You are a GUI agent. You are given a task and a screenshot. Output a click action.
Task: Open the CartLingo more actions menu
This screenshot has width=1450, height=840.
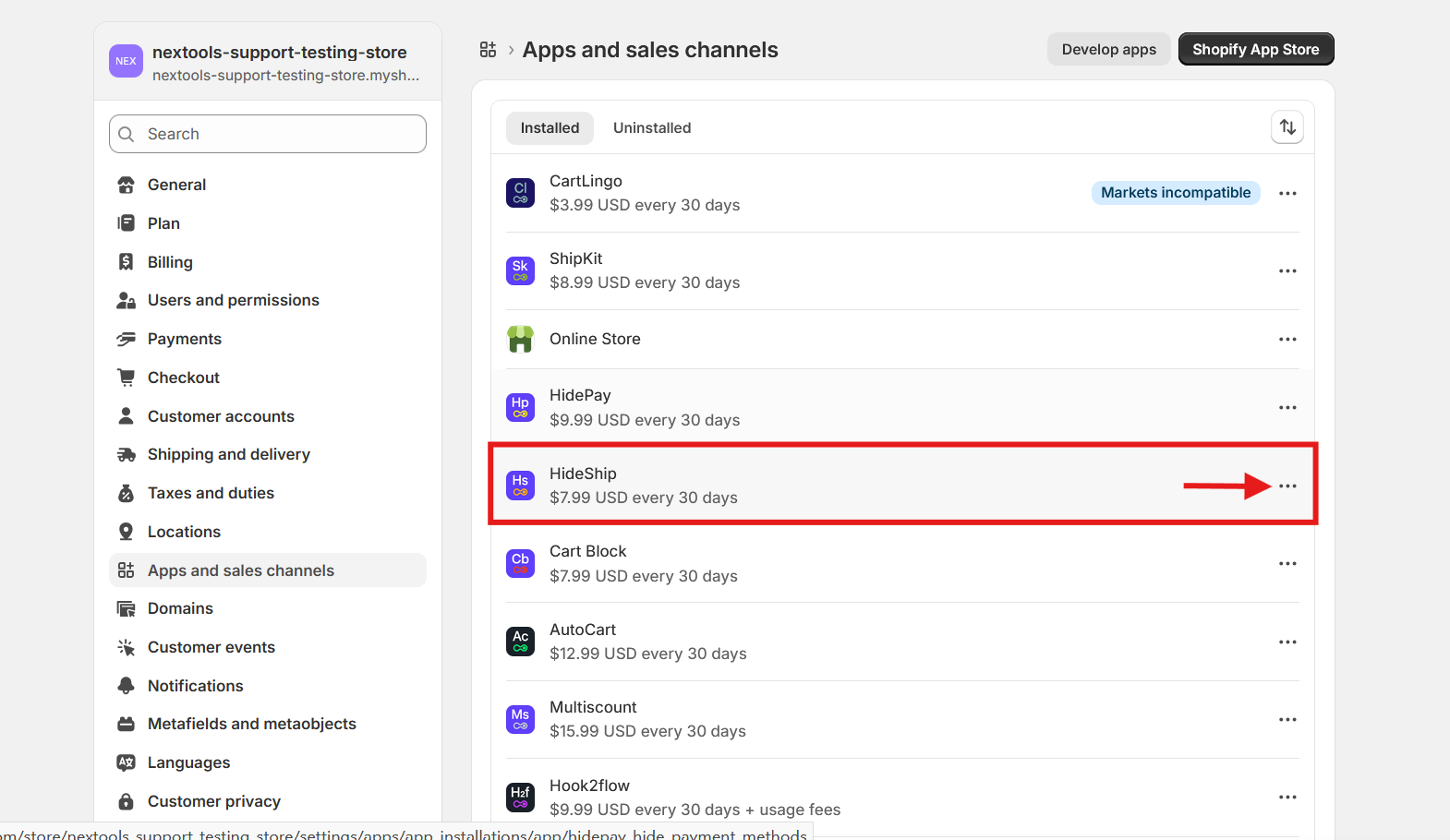[x=1287, y=193]
